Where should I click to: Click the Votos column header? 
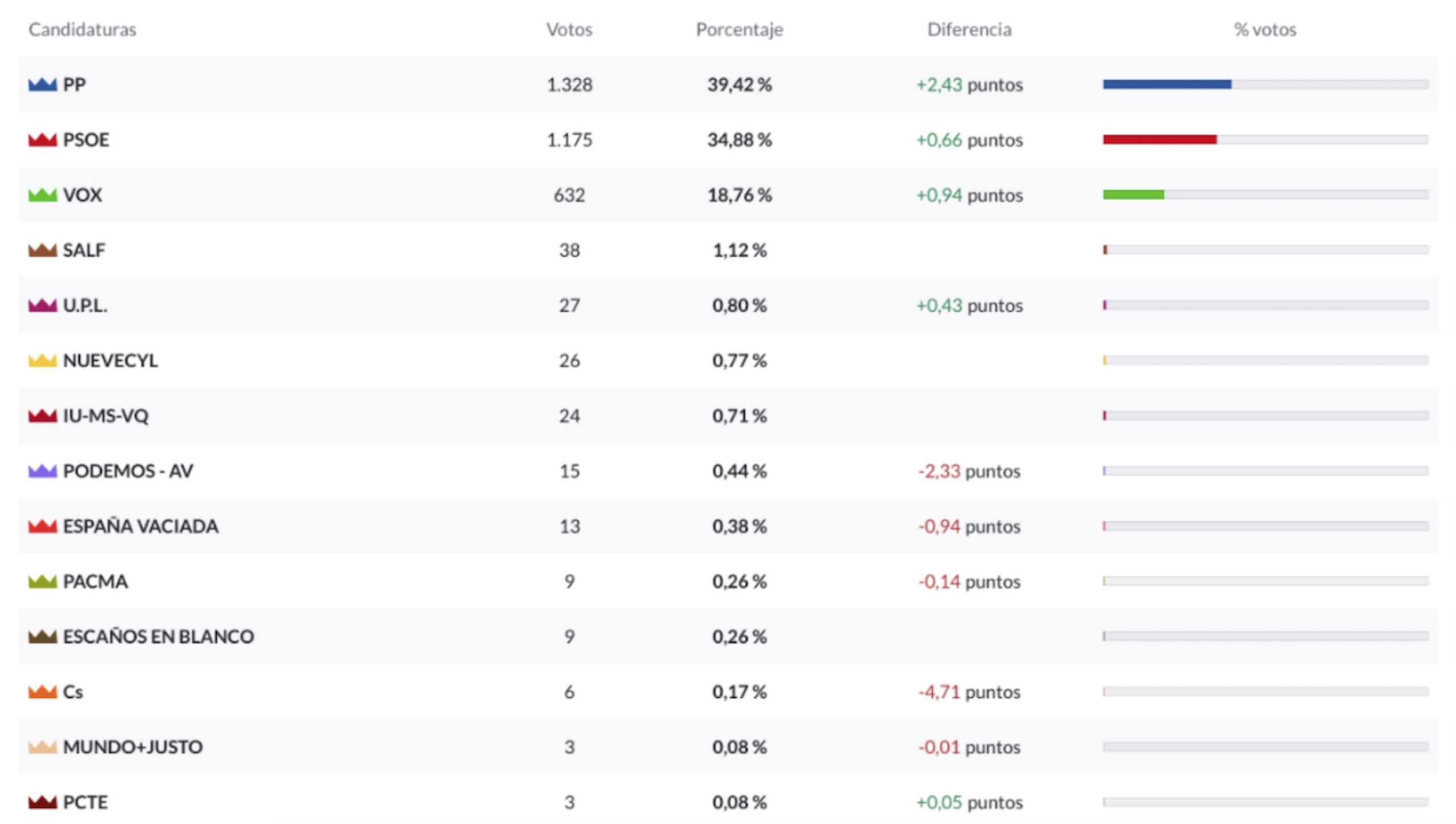click(x=569, y=30)
